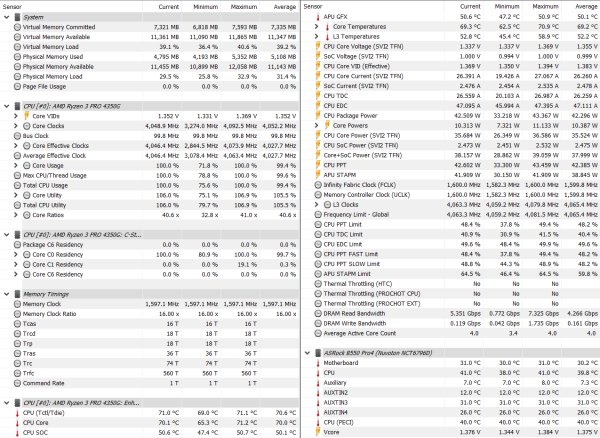Click the thermometer icon next to APU GFX
600x438 pixels.
coord(318,17)
